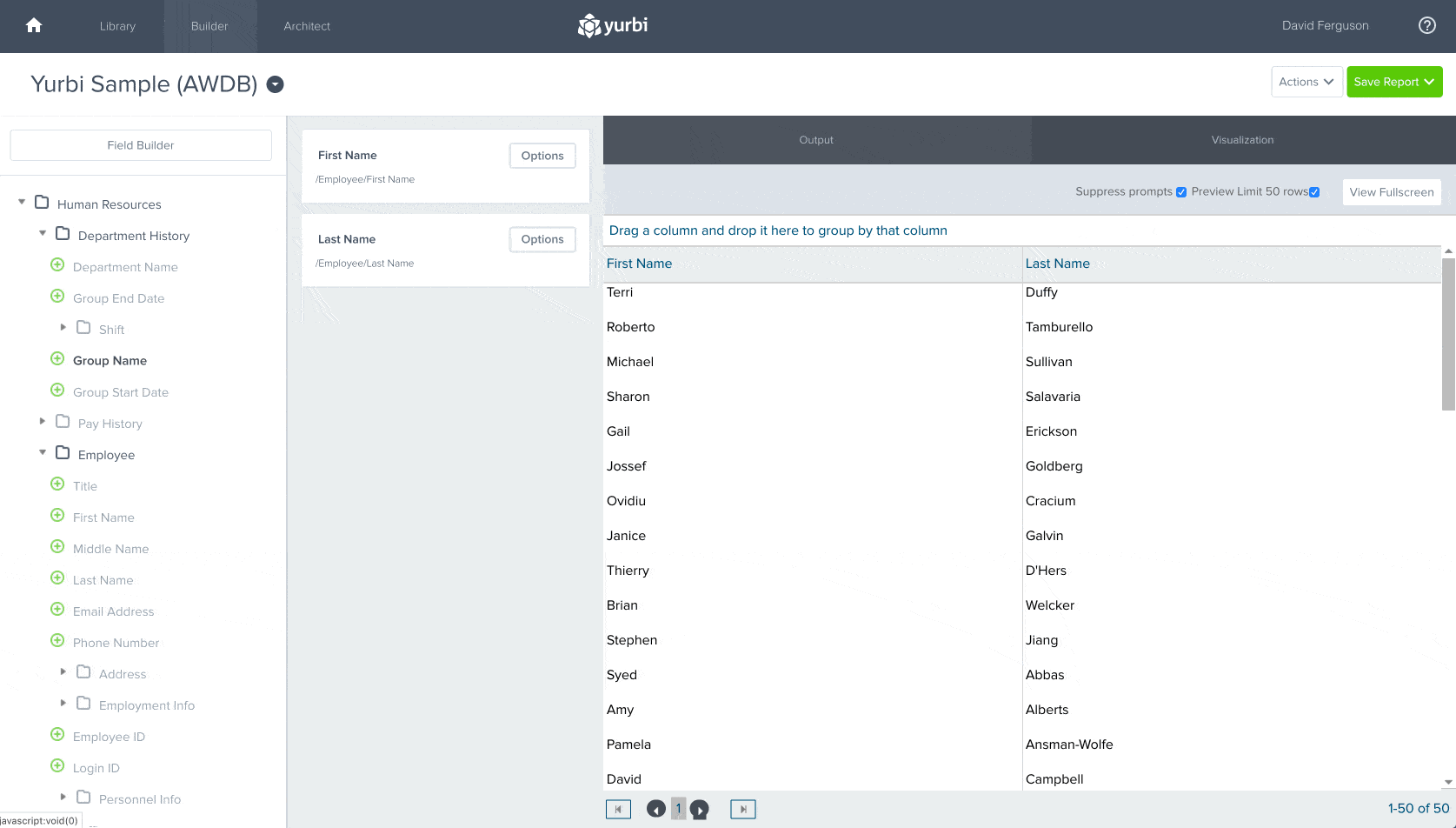
Task: Click inside the Field Builder search box
Action: coord(140,144)
